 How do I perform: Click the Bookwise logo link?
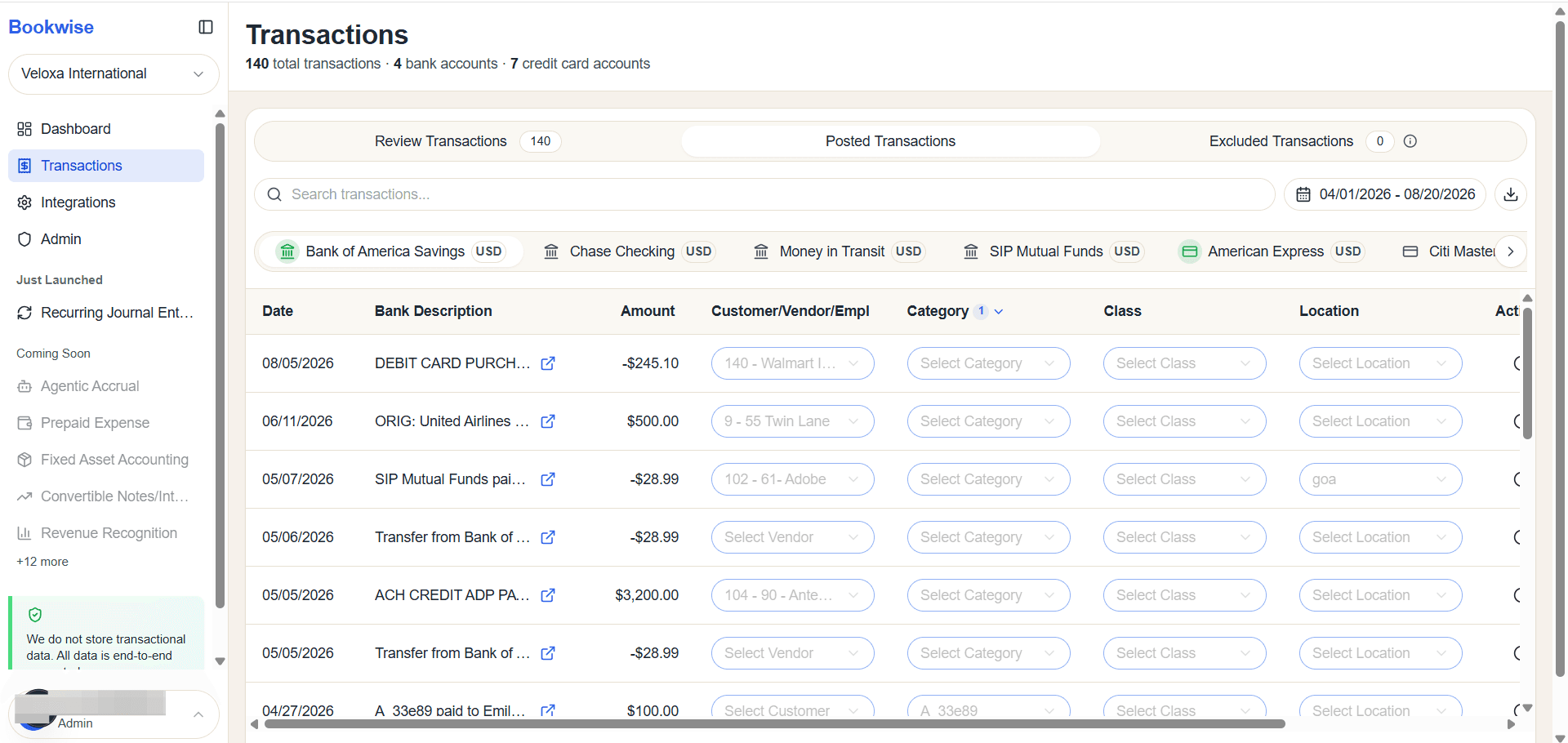(51, 27)
